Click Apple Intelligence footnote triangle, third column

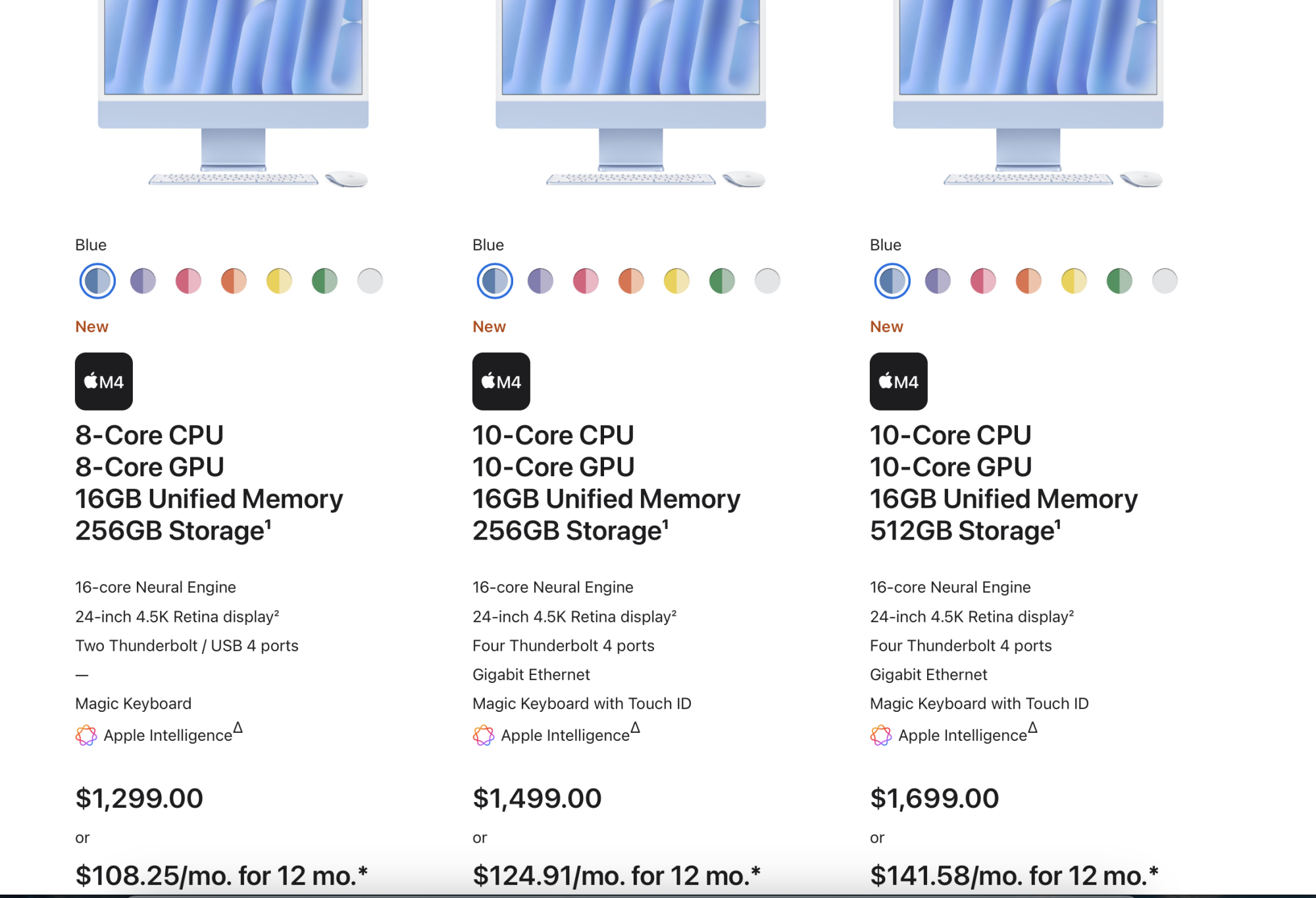(1032, 728)
